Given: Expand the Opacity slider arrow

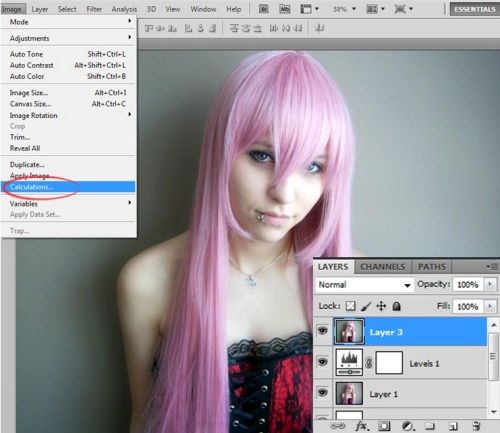Looking at the screenshot, I should pyautogui.click(x=490, y=284).
